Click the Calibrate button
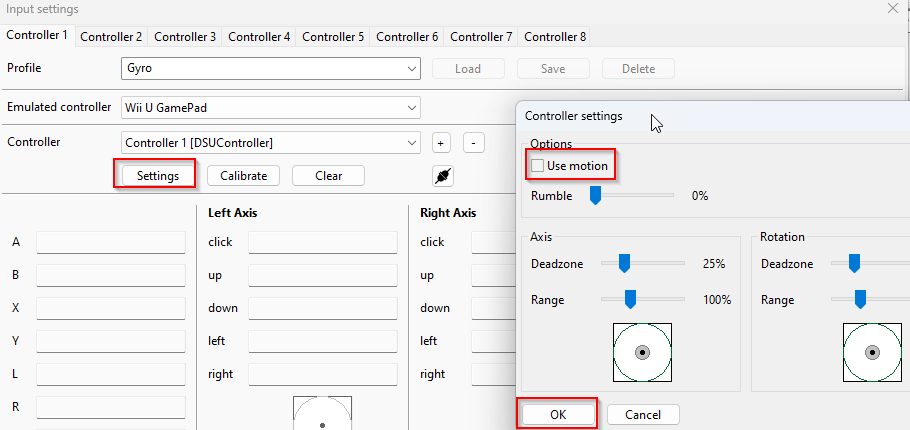Screen dimensions: 910x430 coord(244,176)
